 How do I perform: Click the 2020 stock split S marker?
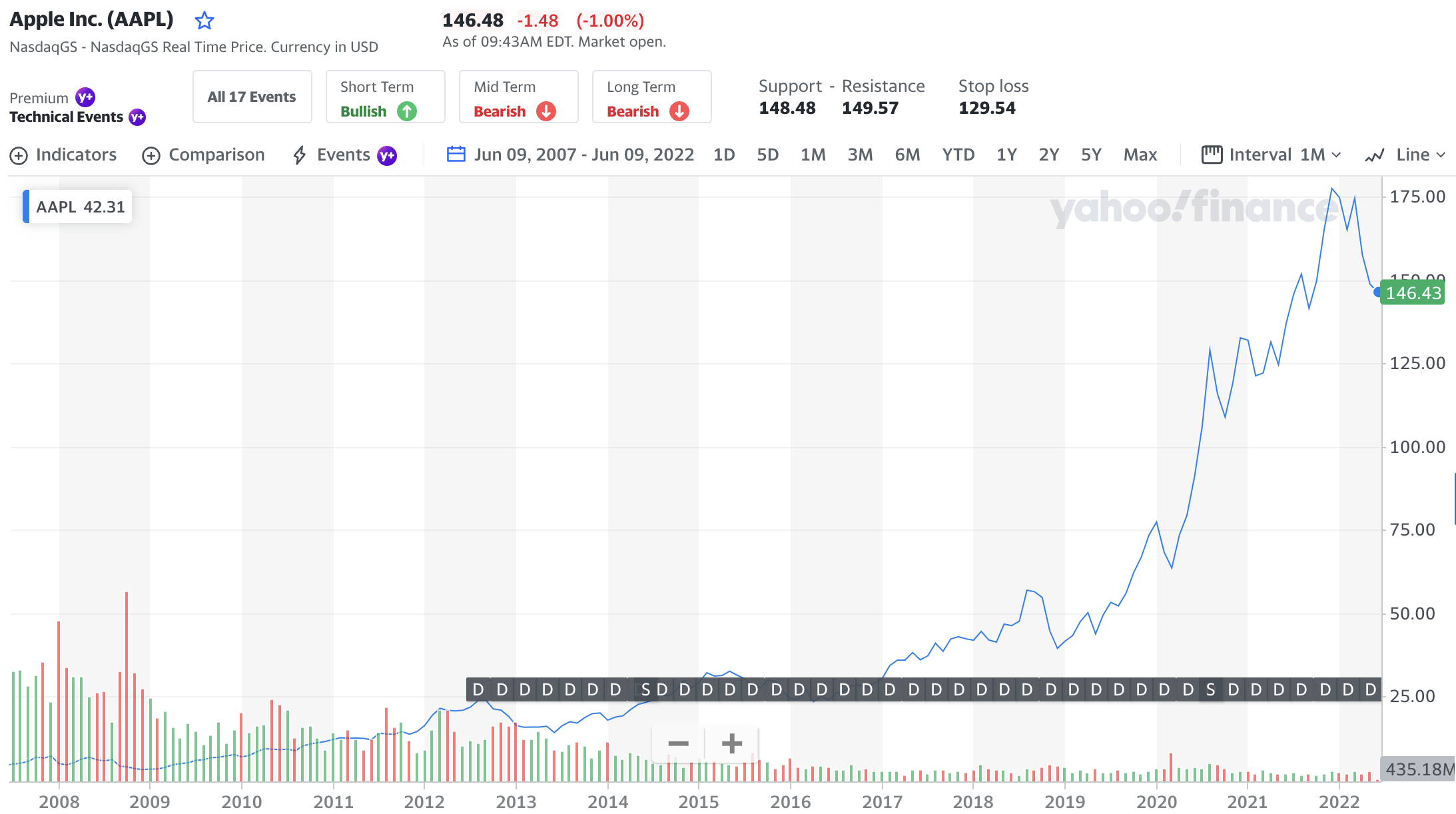[x=1210, y=690]
